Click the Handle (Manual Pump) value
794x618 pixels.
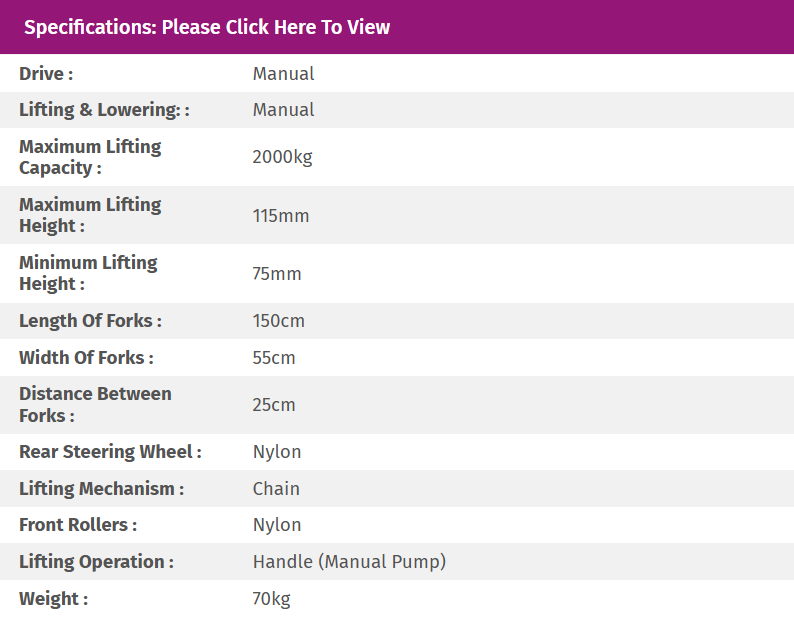[349, 562]
